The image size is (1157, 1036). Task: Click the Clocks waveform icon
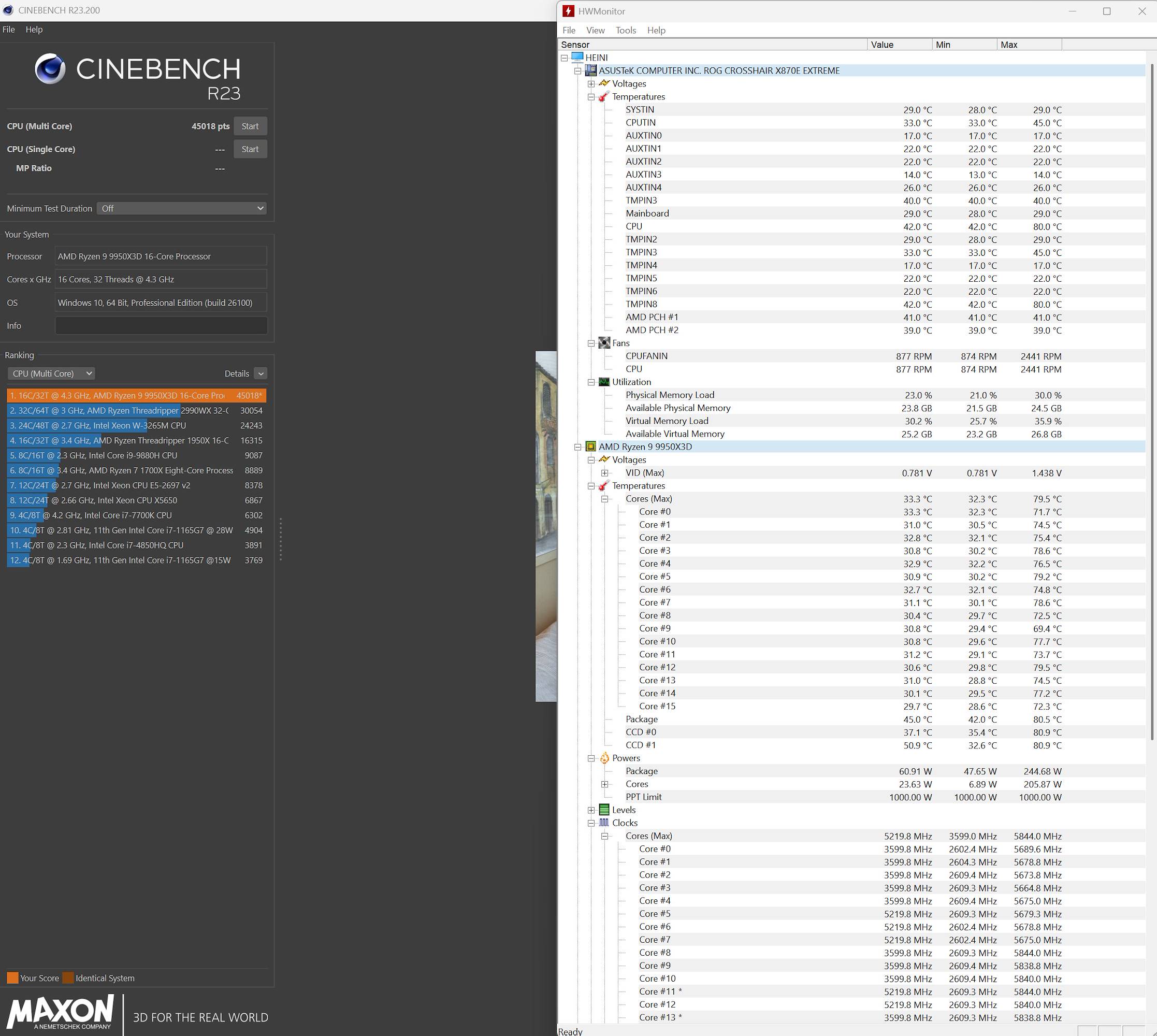coord(604,823)
